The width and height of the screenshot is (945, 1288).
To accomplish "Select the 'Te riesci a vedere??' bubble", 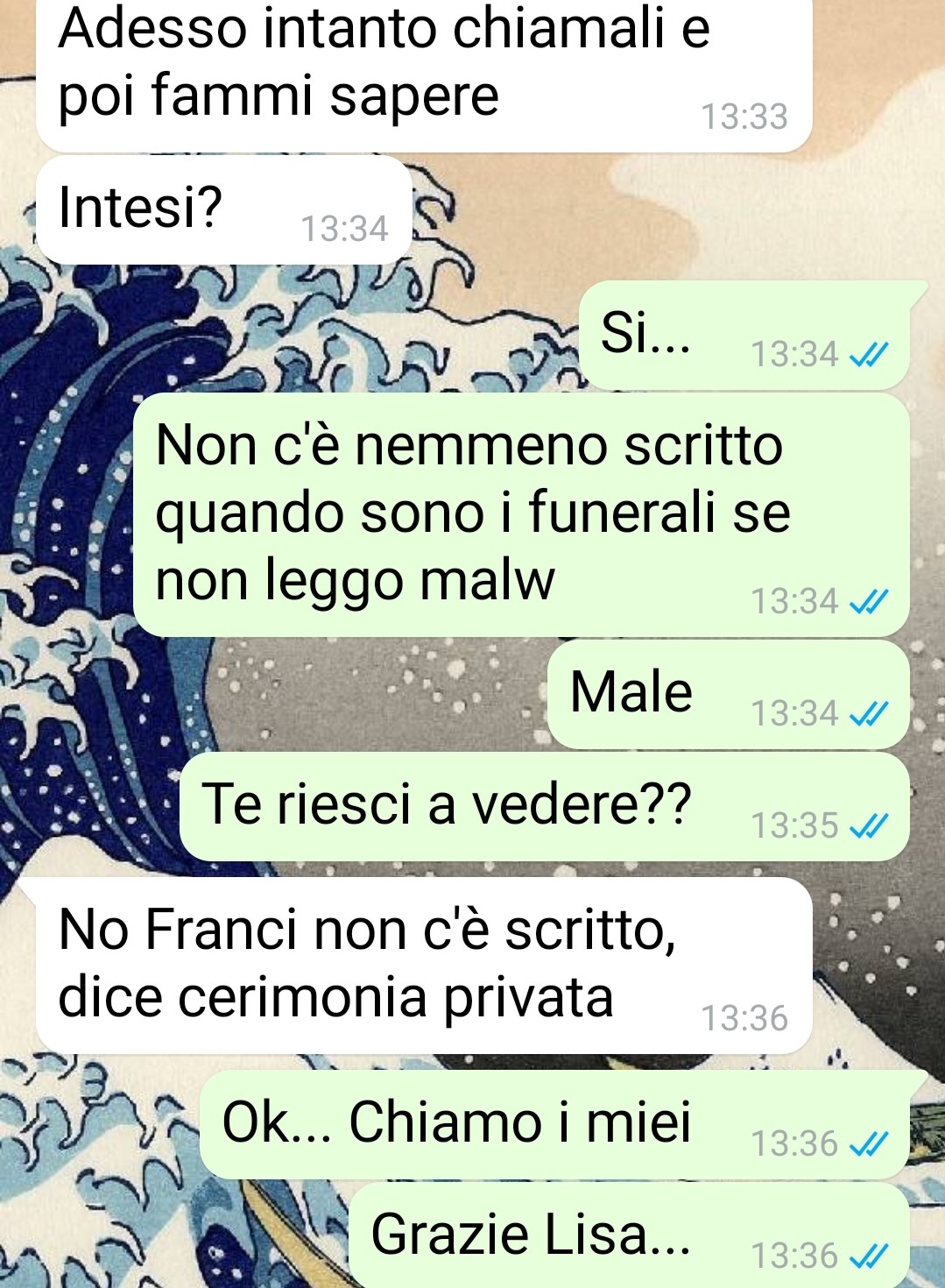I will (x=544, y=806).
